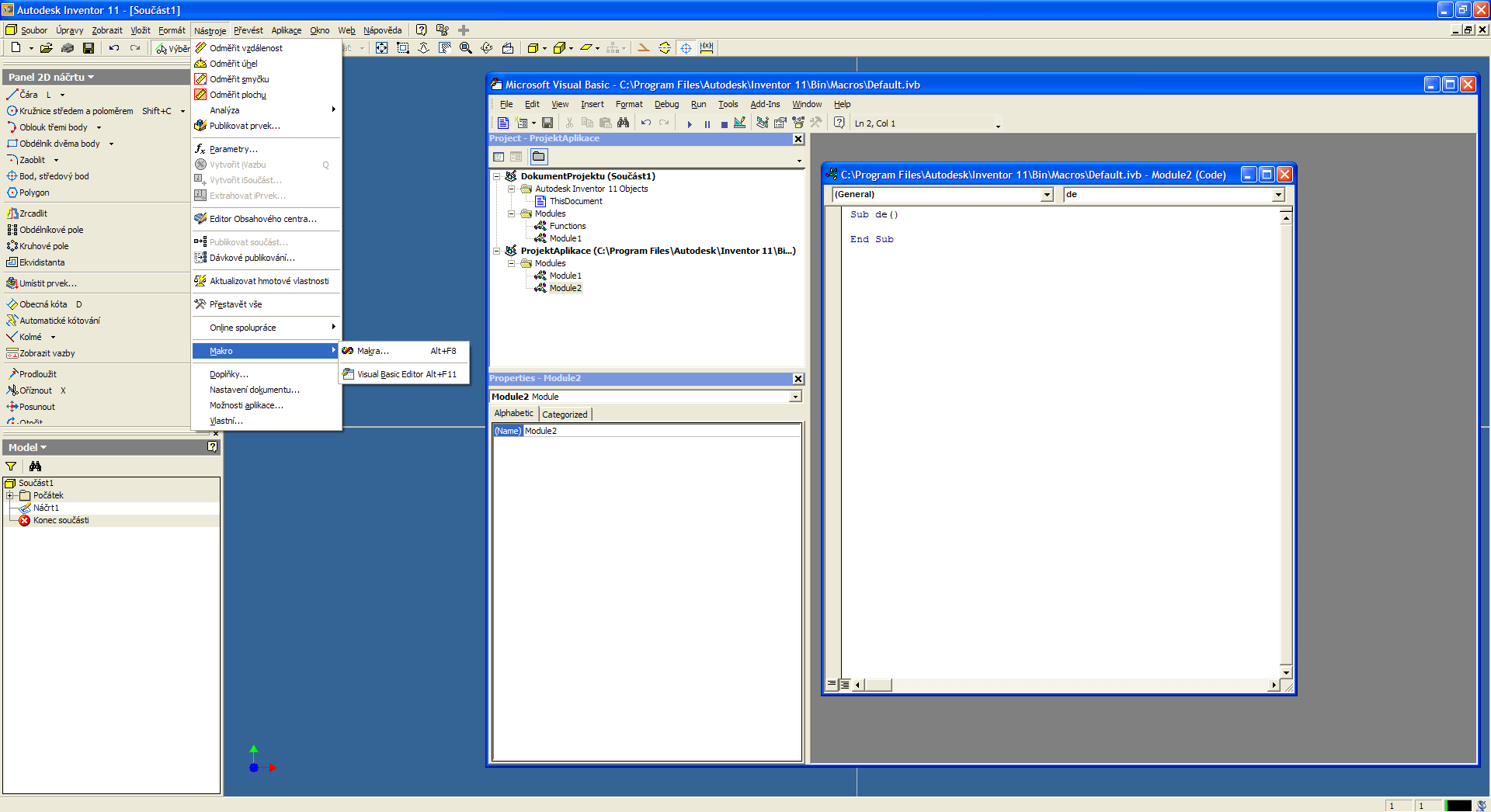This screenshot has width=1491, height=812.
Task: Click the Zoom Window icon in Inventor
Action: coord(402,48)
